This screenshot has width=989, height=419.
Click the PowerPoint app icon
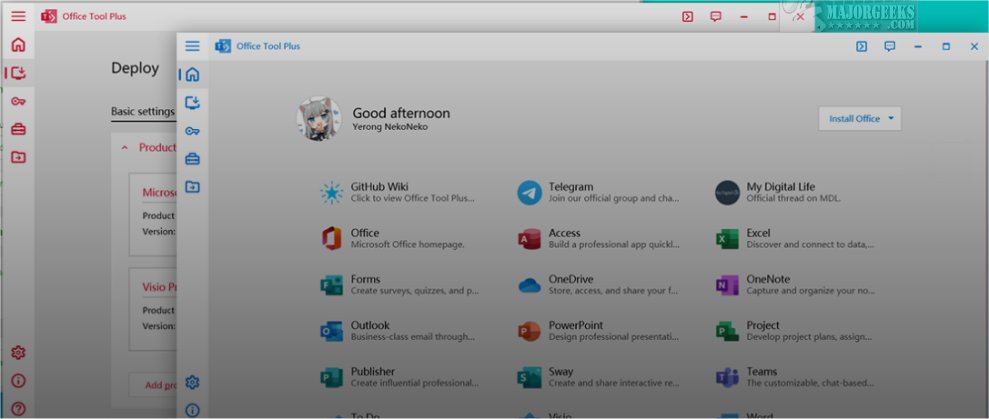(530, 331)
